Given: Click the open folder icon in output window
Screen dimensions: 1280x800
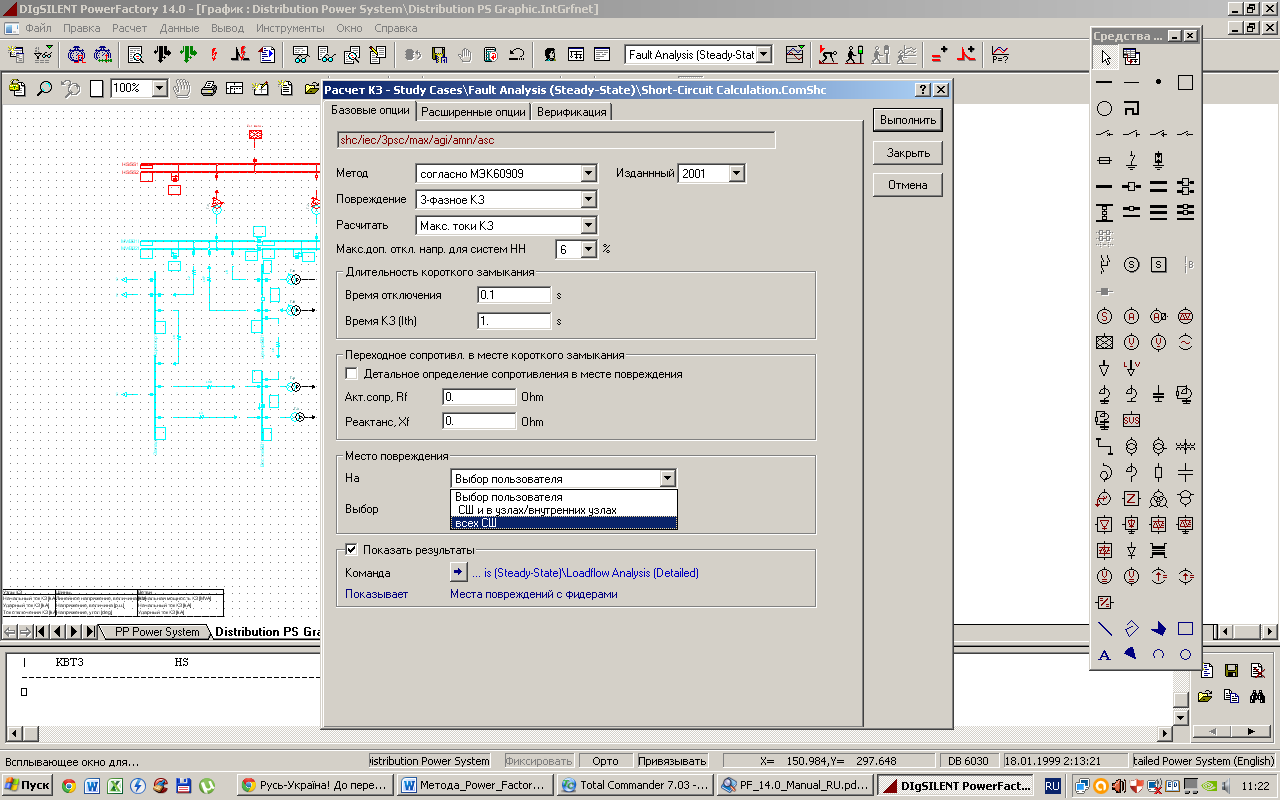Looking at the screenshot, I should coord(1206,696).
